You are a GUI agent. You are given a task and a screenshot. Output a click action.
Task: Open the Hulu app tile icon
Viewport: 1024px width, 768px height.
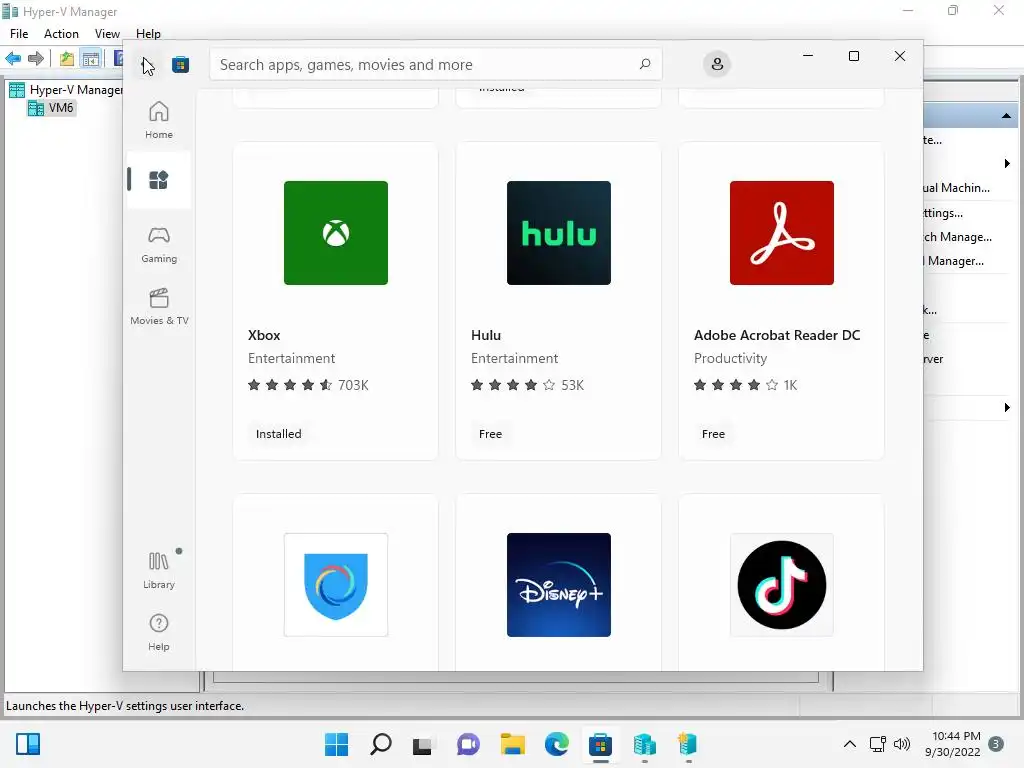[559, 232]
